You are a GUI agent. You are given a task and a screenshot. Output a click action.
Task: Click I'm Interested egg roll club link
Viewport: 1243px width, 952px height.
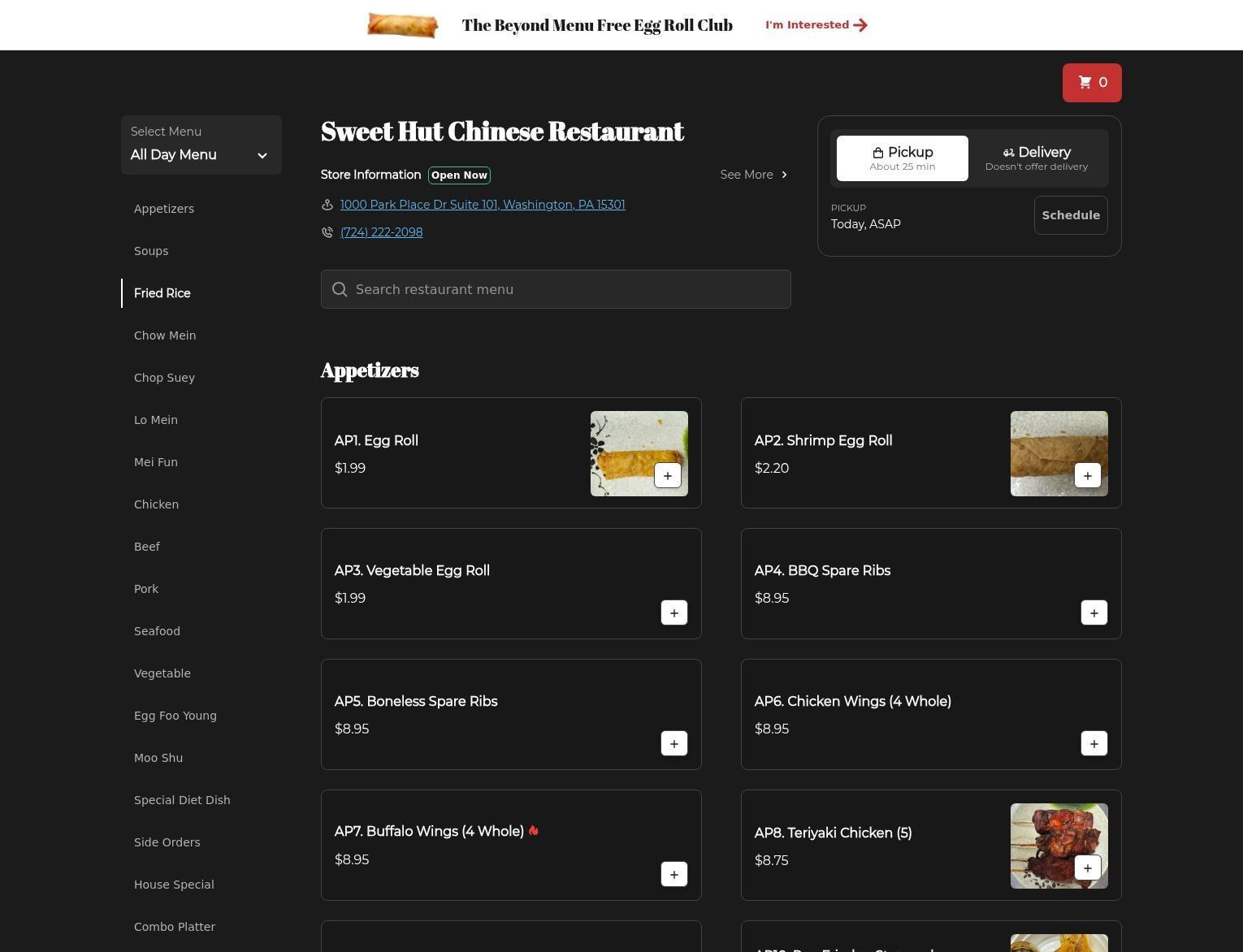(x=816, y=25)
